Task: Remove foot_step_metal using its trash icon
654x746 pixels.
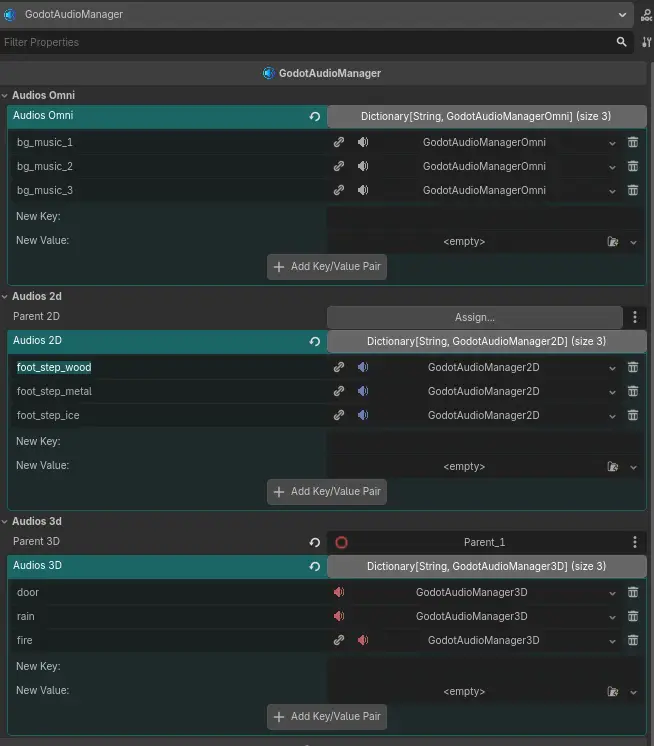Action: click(633, 391)
